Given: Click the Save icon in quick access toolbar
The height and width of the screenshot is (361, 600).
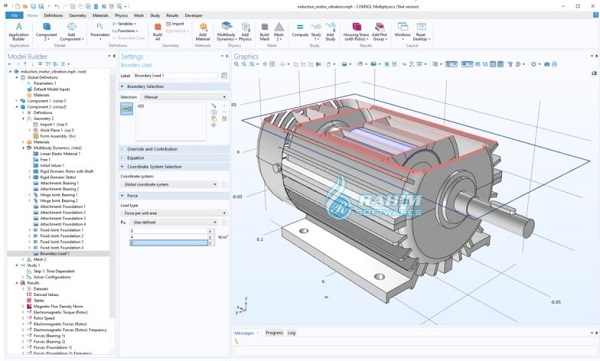Looking at the screenshot, I should tap(33, 6).
